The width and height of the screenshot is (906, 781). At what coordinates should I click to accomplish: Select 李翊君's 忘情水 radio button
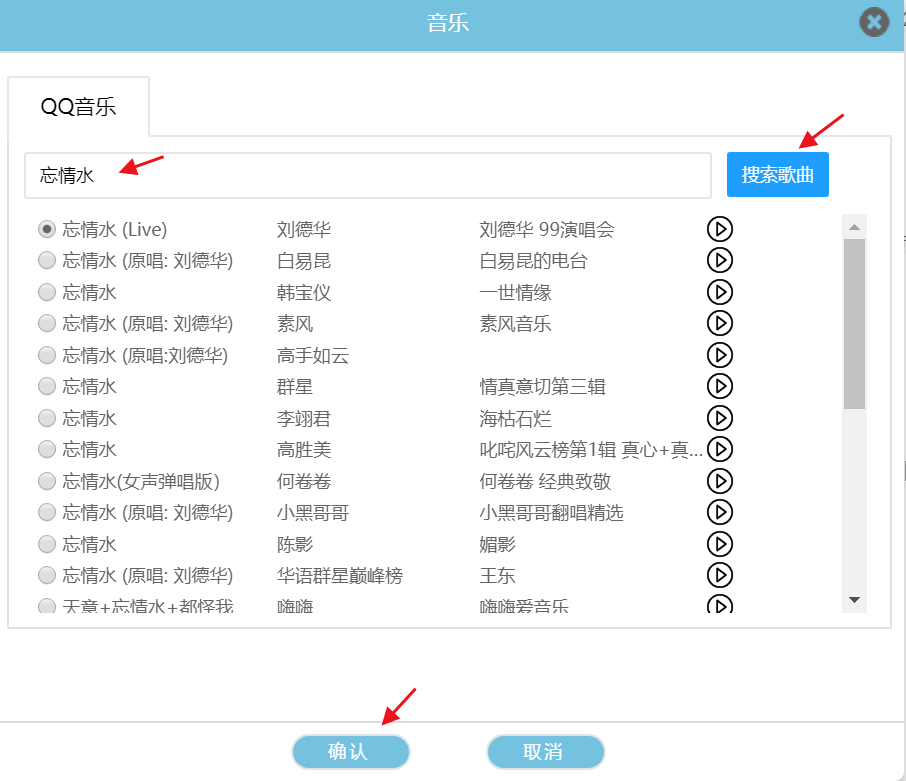(x=47, y=418)
